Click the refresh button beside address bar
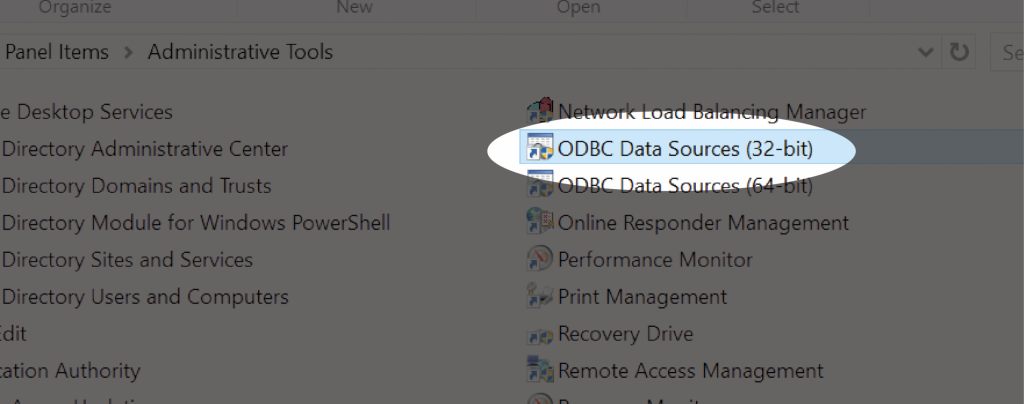This screenshot has height=404, width=1024. [x=959, y=52]
